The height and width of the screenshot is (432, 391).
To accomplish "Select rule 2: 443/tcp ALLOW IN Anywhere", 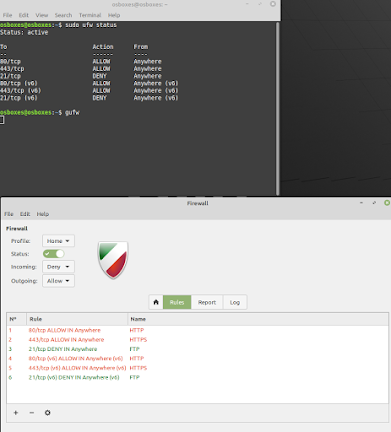I will [197, 340].
